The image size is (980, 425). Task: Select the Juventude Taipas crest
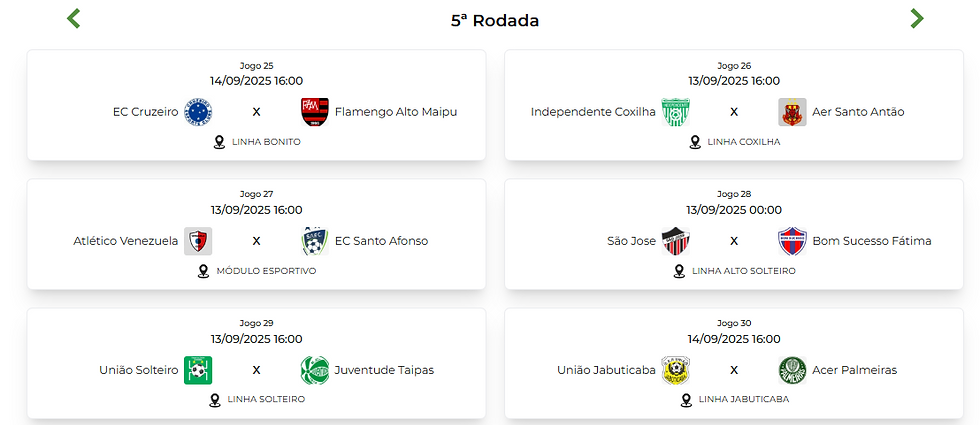click(x=314, y=370)
